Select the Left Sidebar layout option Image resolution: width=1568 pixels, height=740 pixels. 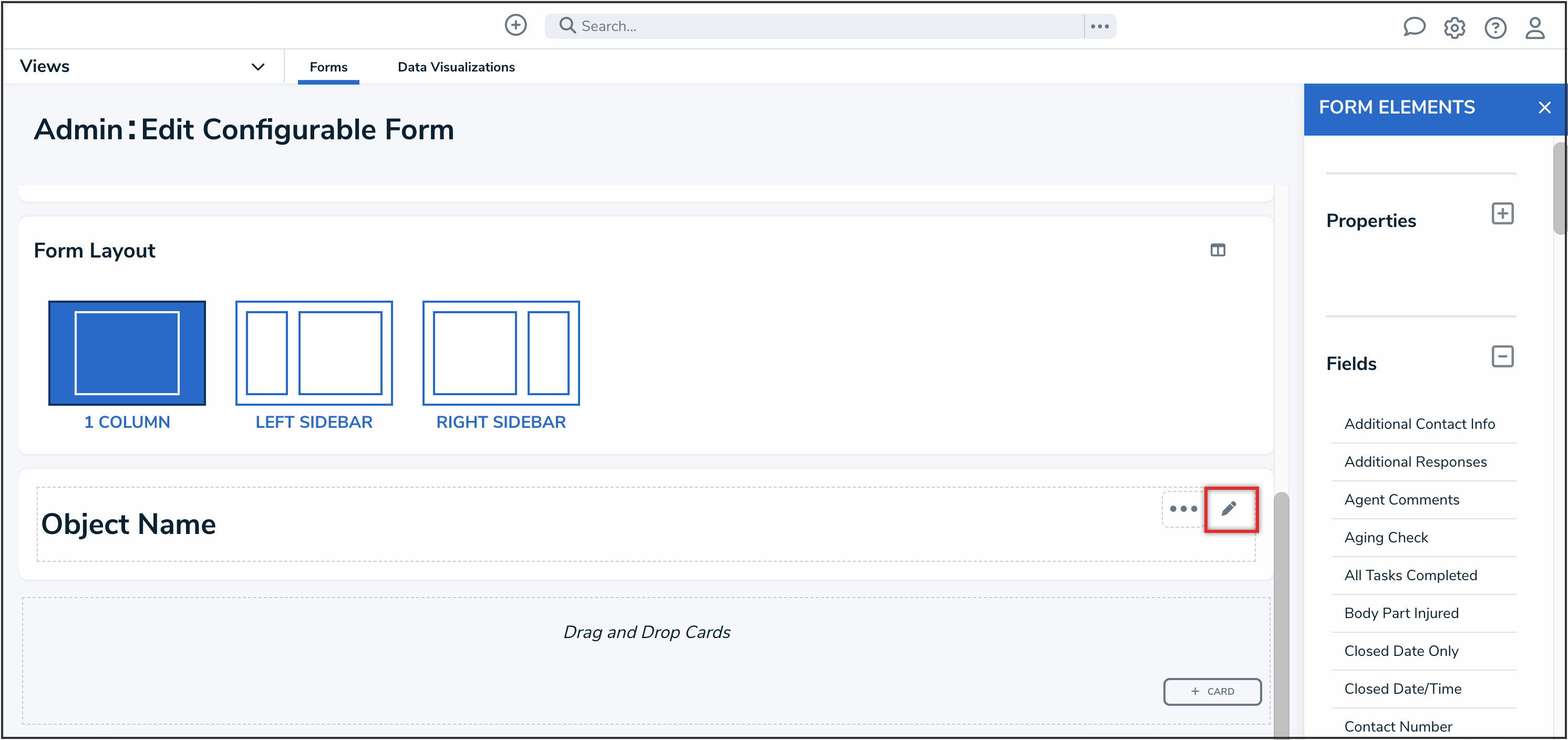tap(314, 353)
